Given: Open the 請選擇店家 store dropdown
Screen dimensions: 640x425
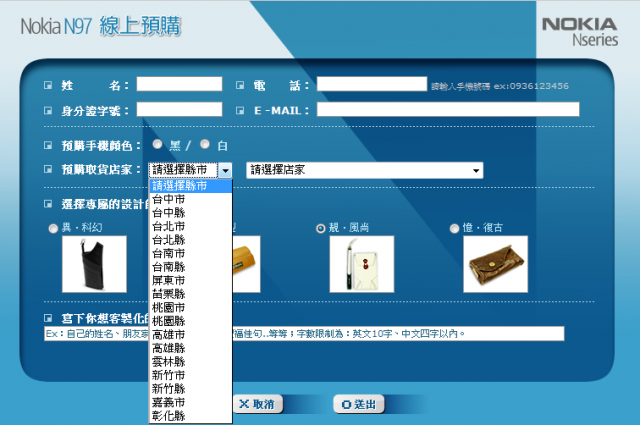Looking at the screenshot, I should [x=364, y=170].
